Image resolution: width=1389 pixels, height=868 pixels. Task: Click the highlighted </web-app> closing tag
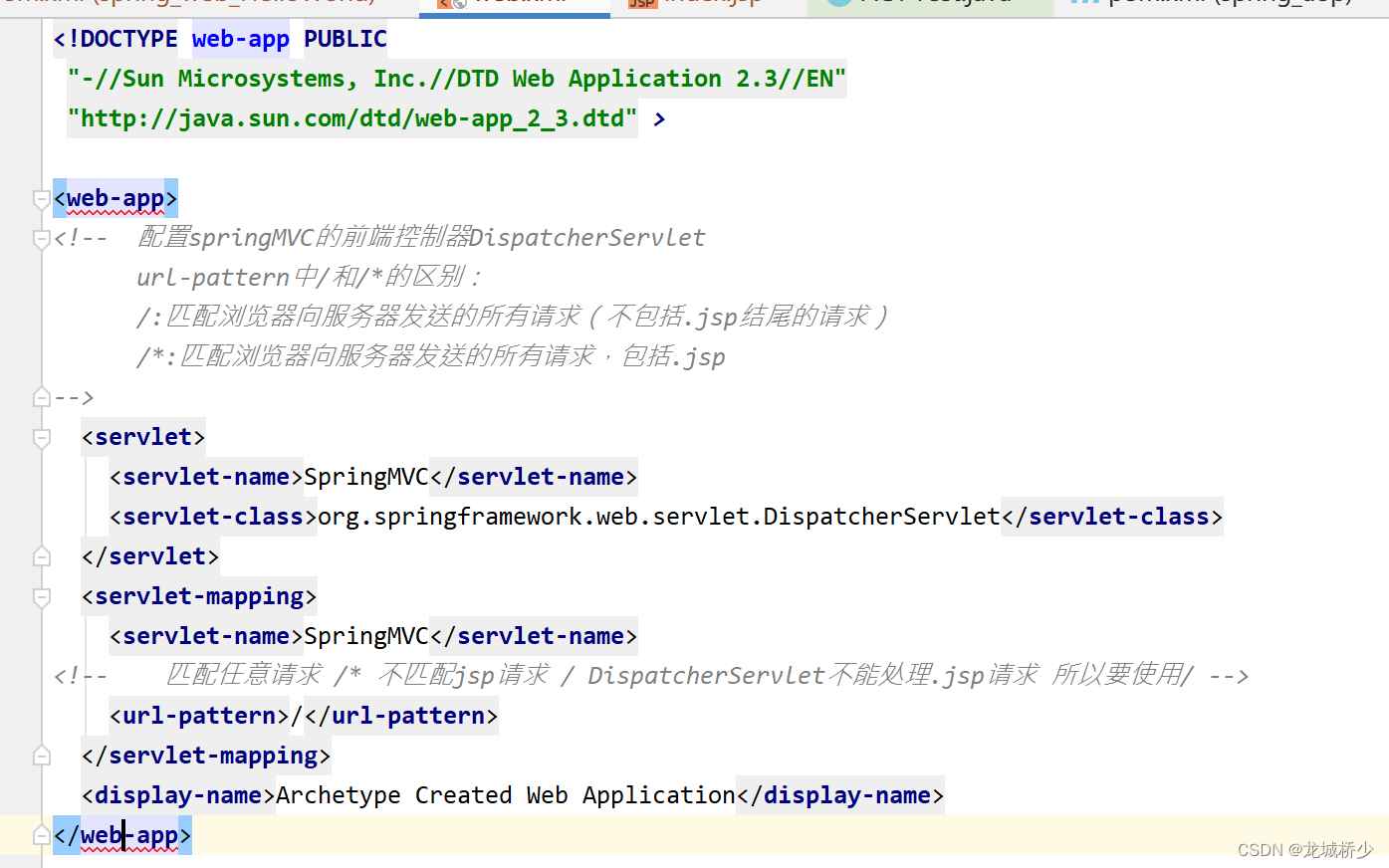[x=121, y=834]
